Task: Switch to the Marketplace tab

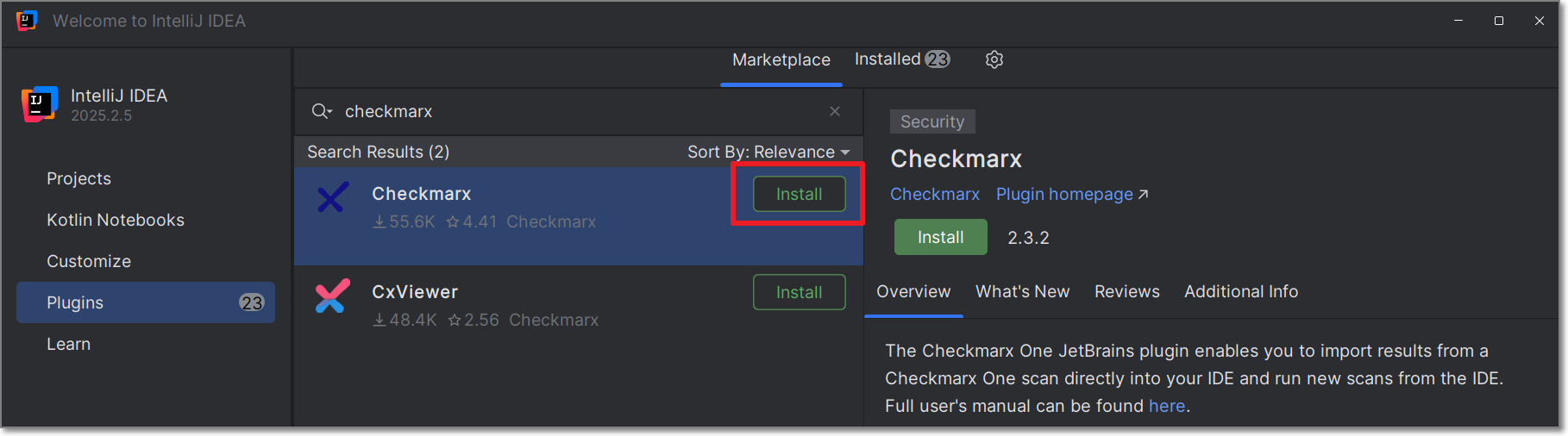Action: coord(781,59)
